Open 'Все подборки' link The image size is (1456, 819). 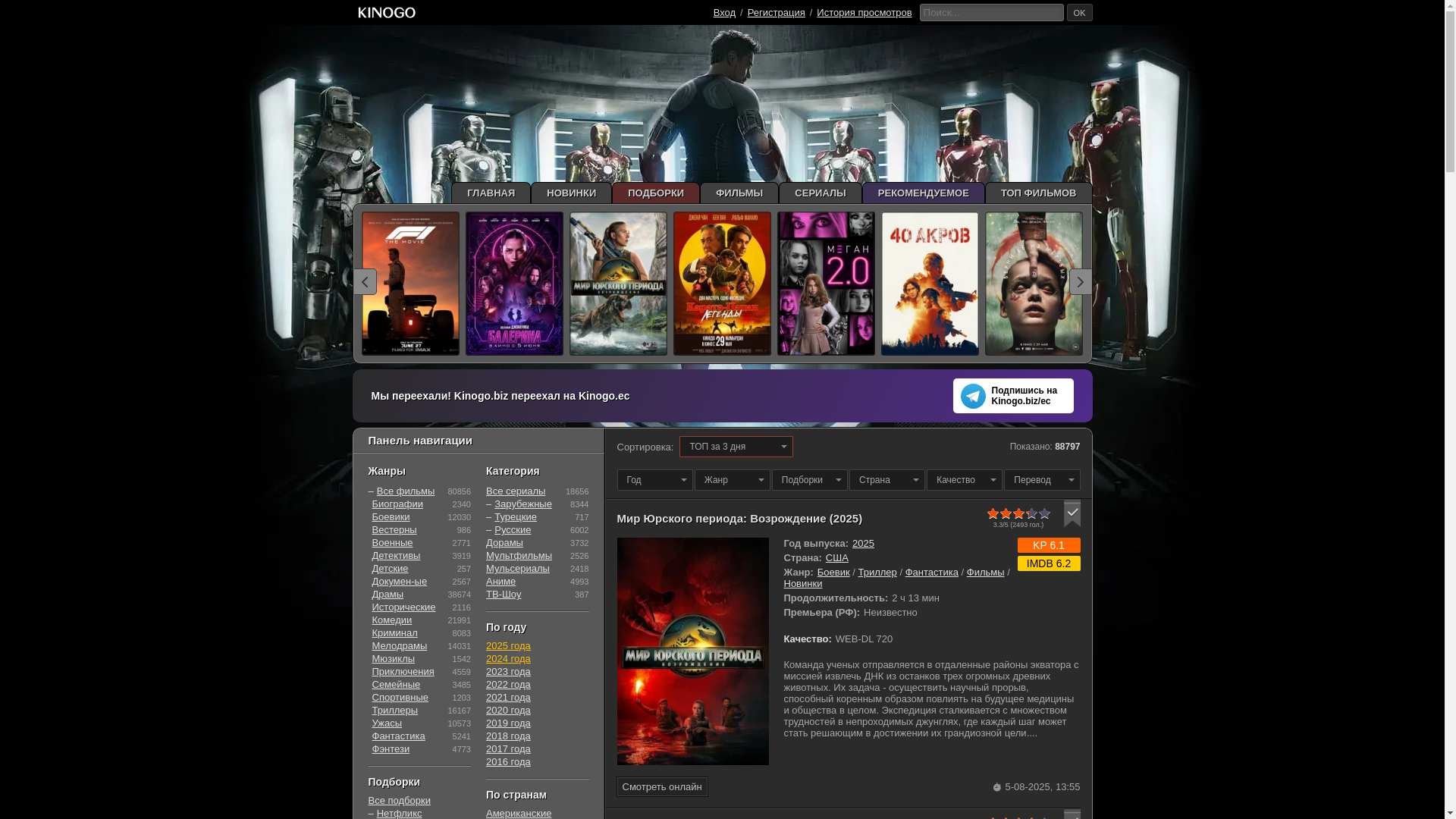pos(400,801)
